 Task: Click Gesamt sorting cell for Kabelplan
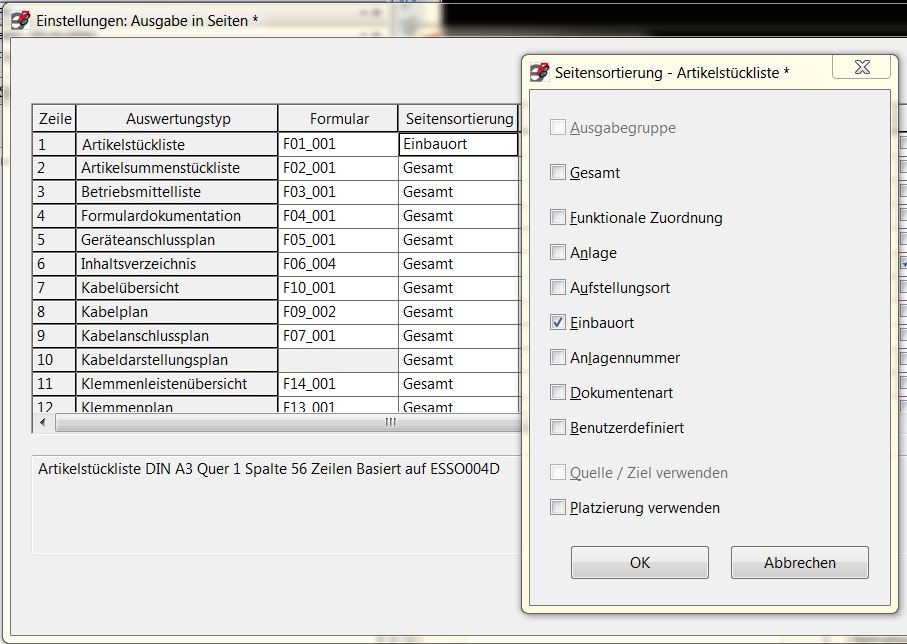[459, 312]
